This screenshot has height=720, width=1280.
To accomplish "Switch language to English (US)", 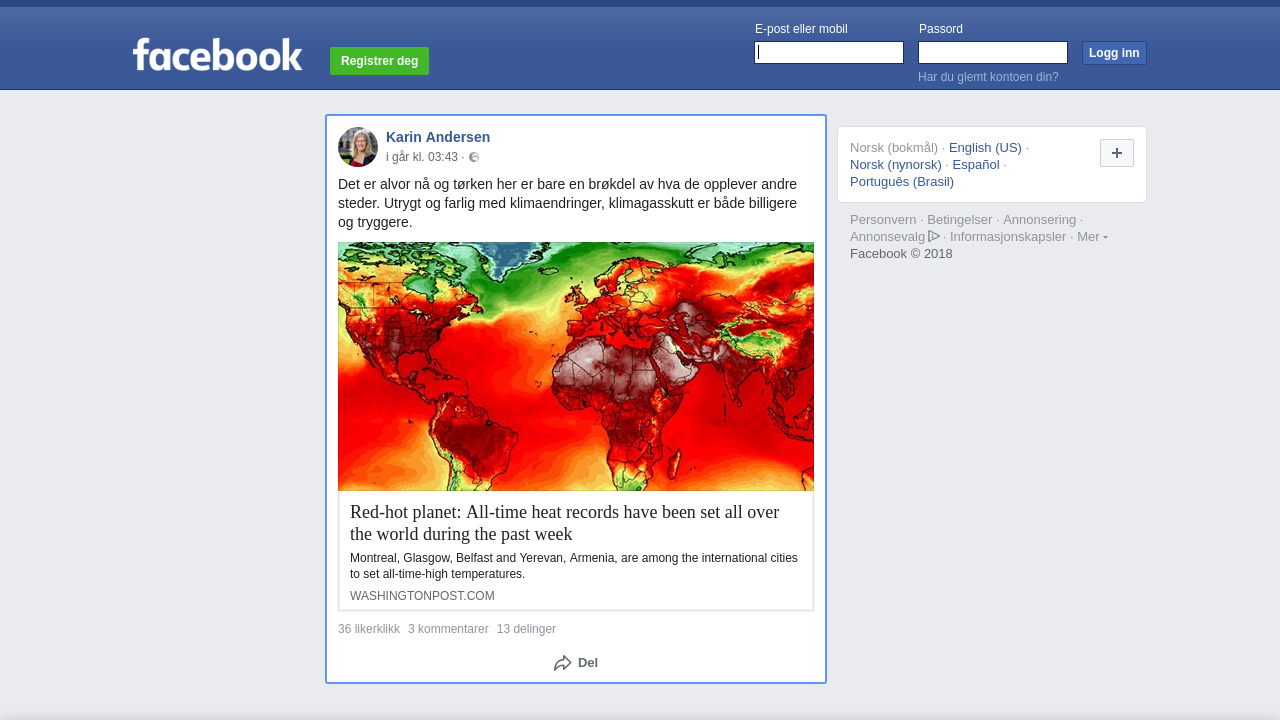I will click(985, 148).
